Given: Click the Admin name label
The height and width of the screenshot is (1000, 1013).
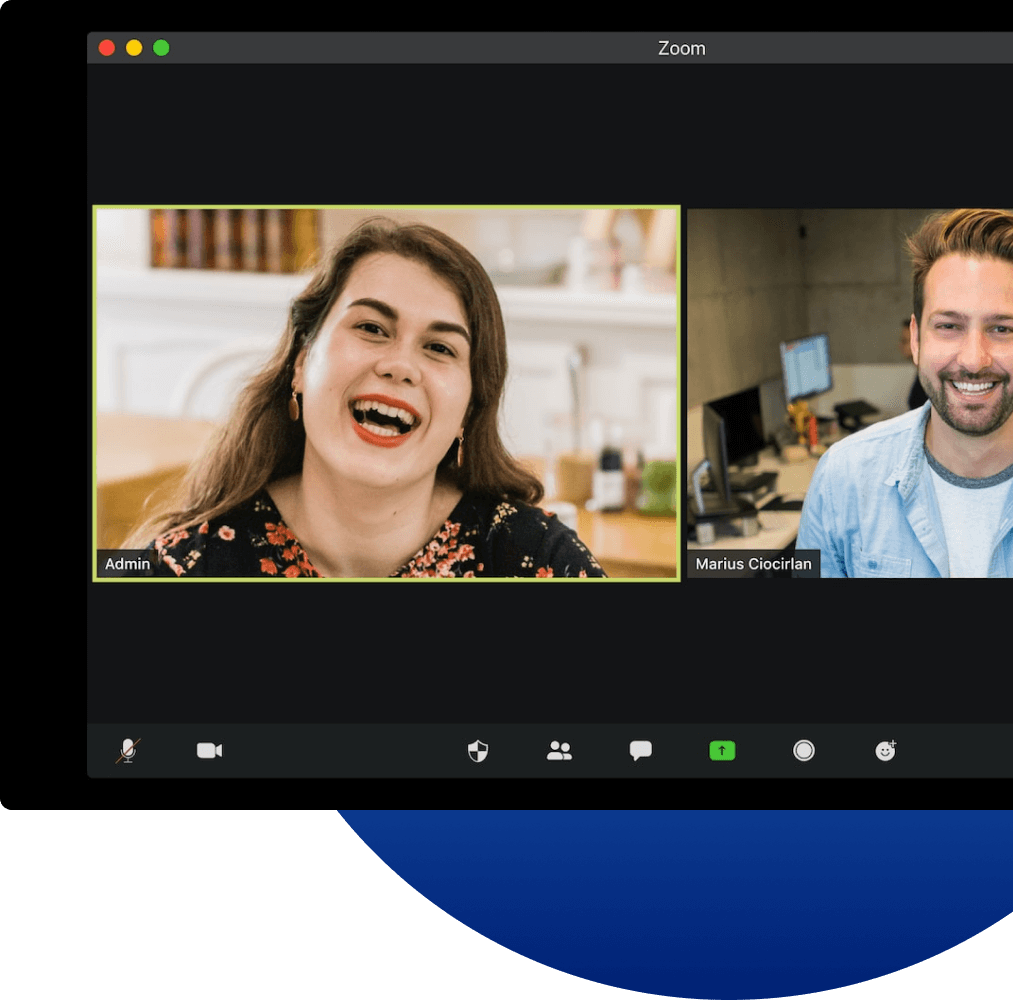Looking at the screenshot, I should pyautogui.click(x=127, y=564).
